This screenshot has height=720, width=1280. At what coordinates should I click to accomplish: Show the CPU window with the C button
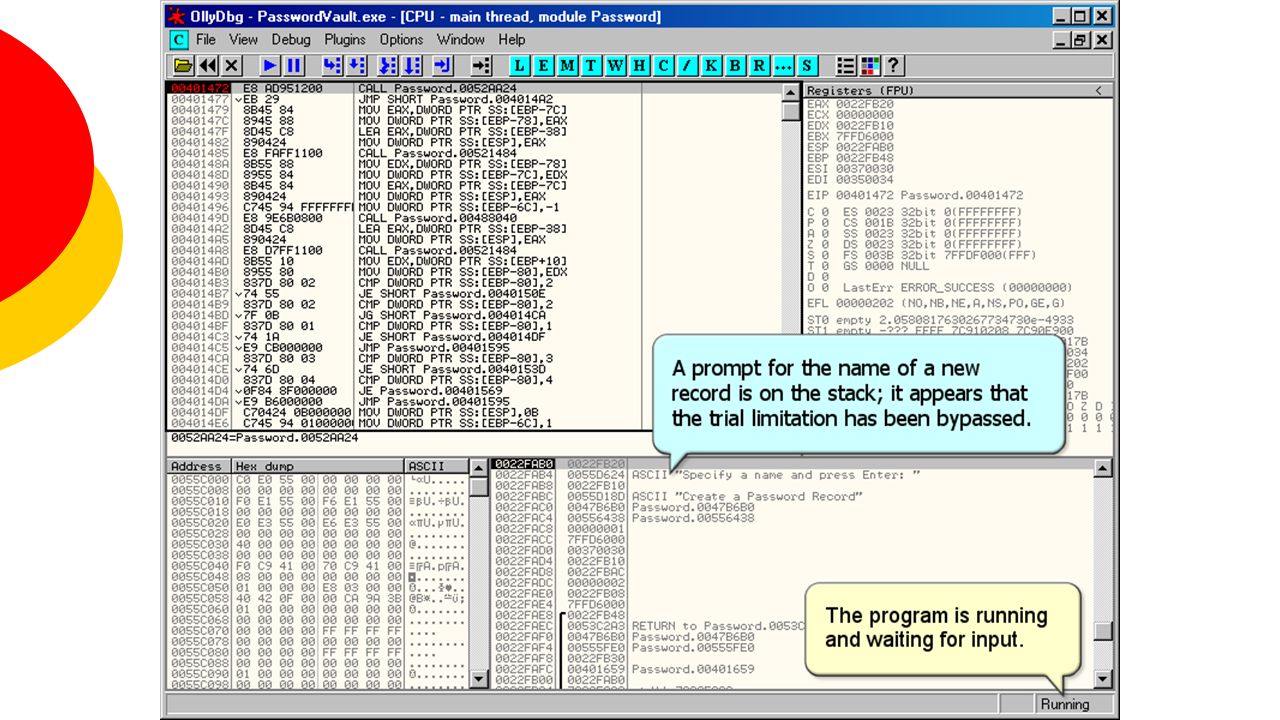pos(664,66)
